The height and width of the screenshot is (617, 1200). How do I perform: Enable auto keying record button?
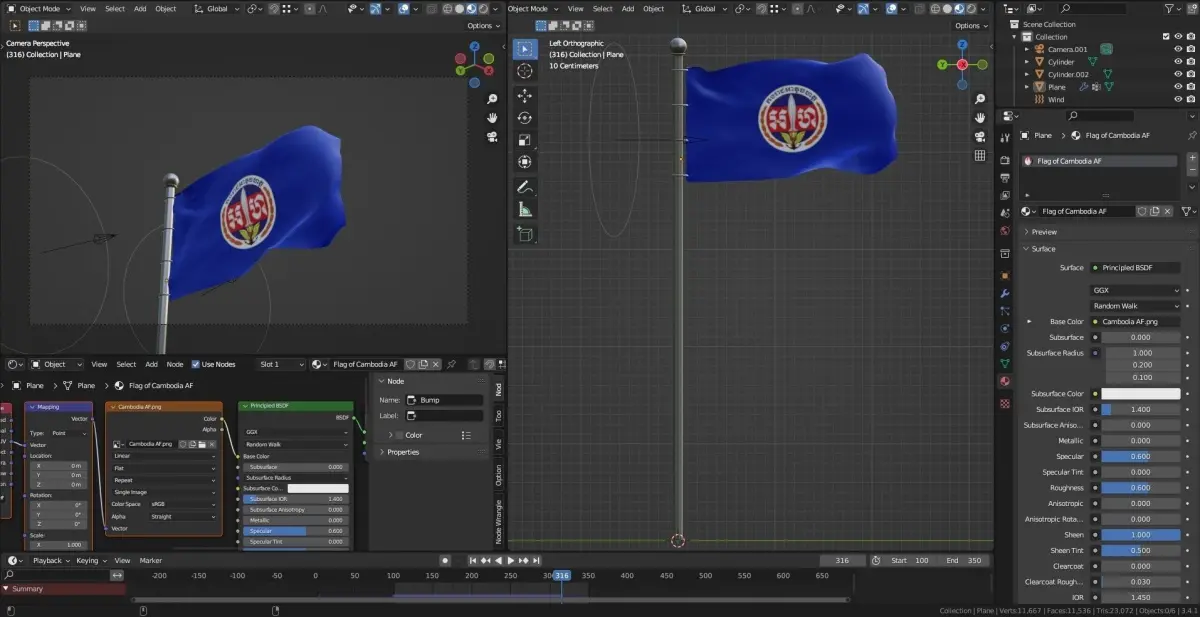click(446, 561)
